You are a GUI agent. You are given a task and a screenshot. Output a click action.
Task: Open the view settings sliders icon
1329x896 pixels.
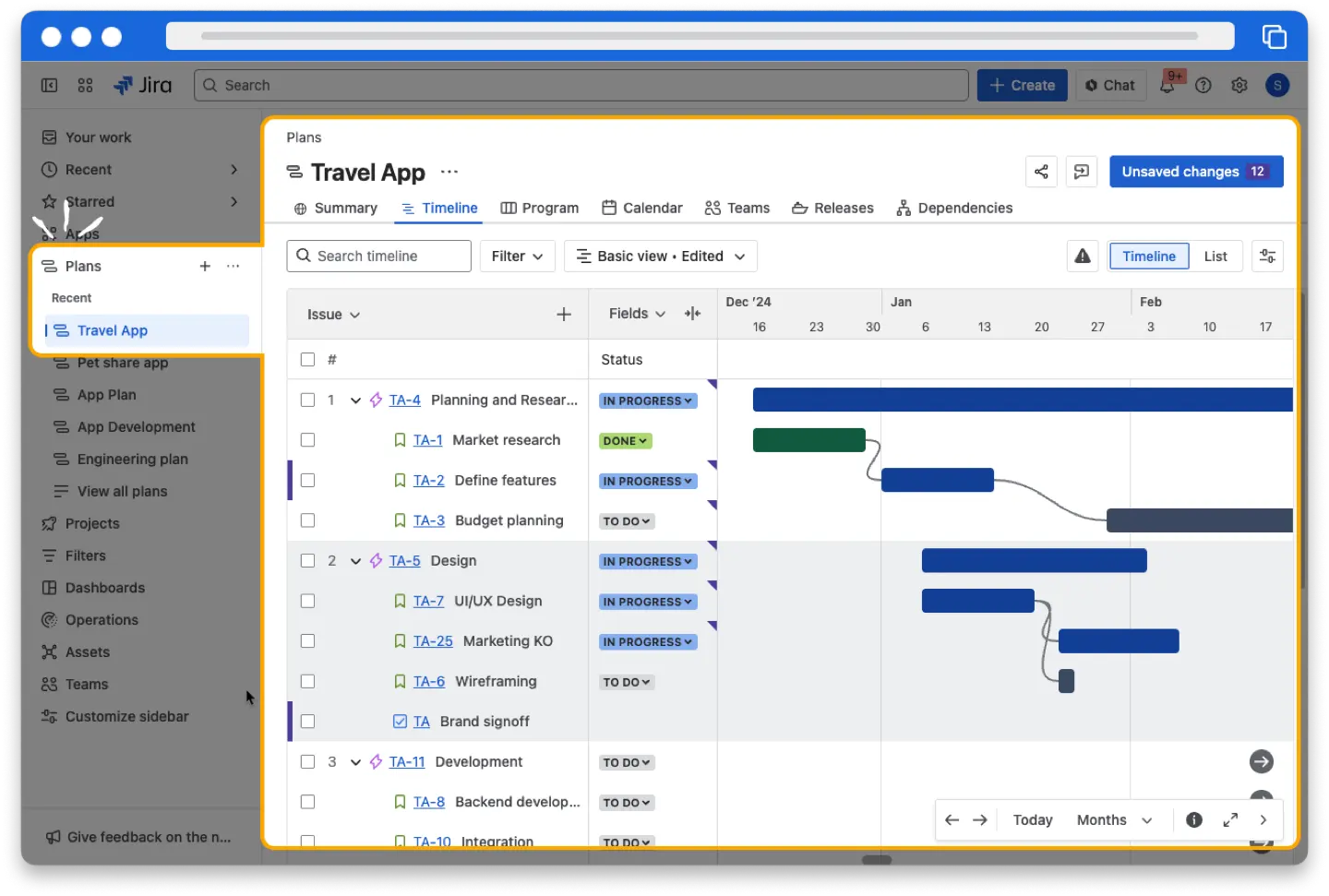[1268, 256]
